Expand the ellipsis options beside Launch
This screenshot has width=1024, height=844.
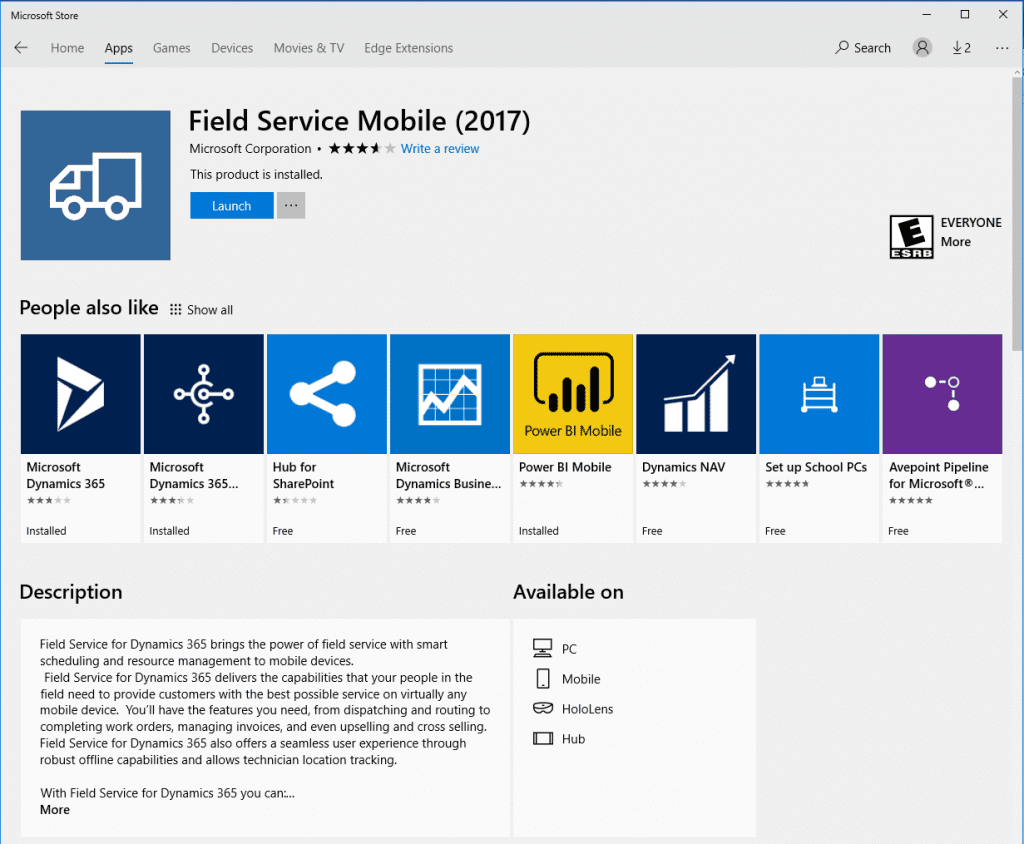tap(291, 206)
